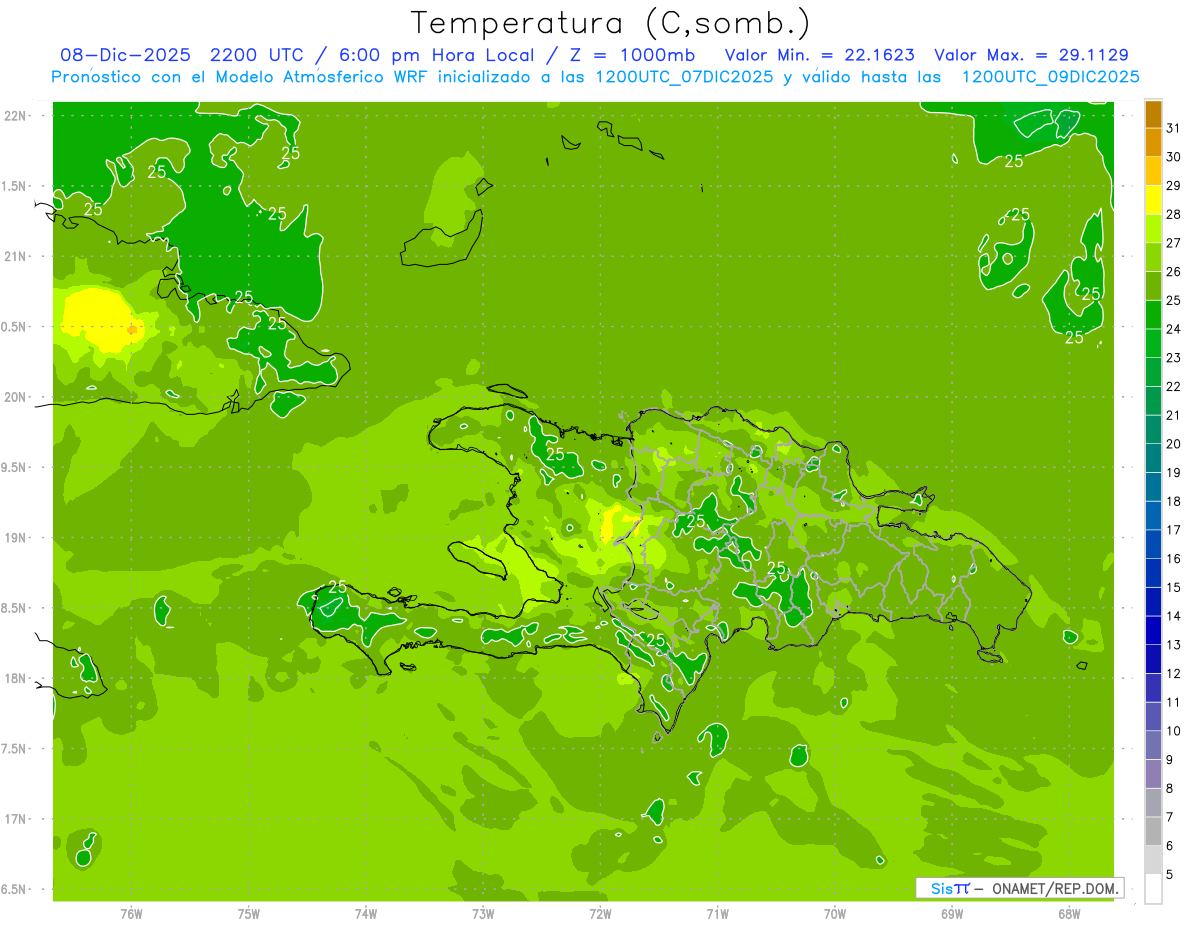Click "1200UTC_09DIC2025" valid-until time text
The width and height of the screenshot is (1200, 927).
point(1050,77)
